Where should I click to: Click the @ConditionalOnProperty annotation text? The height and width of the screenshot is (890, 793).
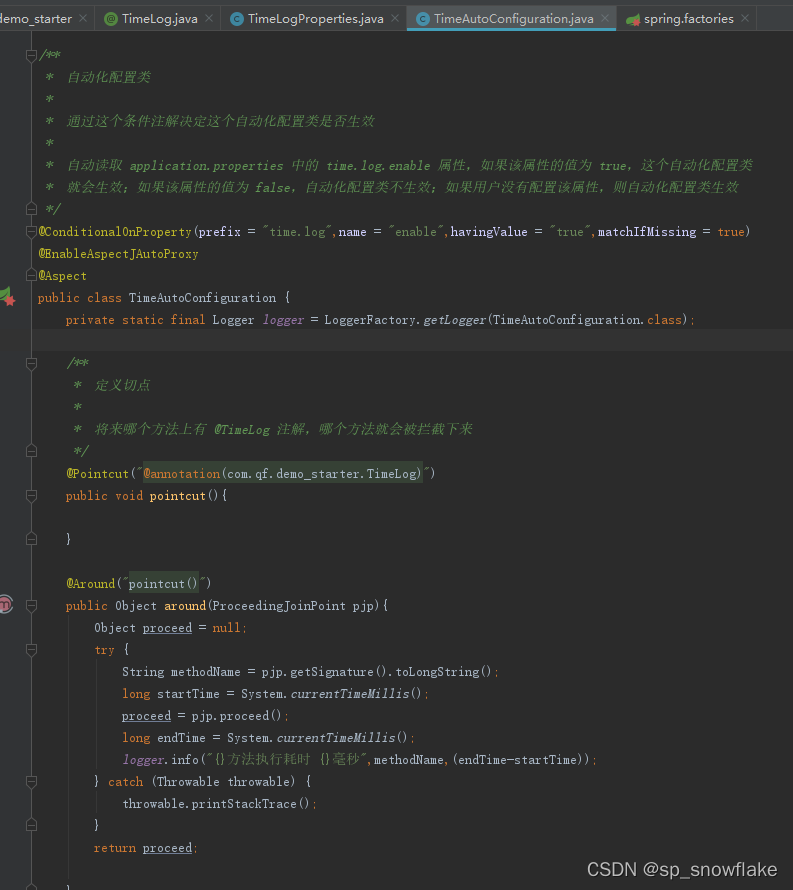coord(115,232)
